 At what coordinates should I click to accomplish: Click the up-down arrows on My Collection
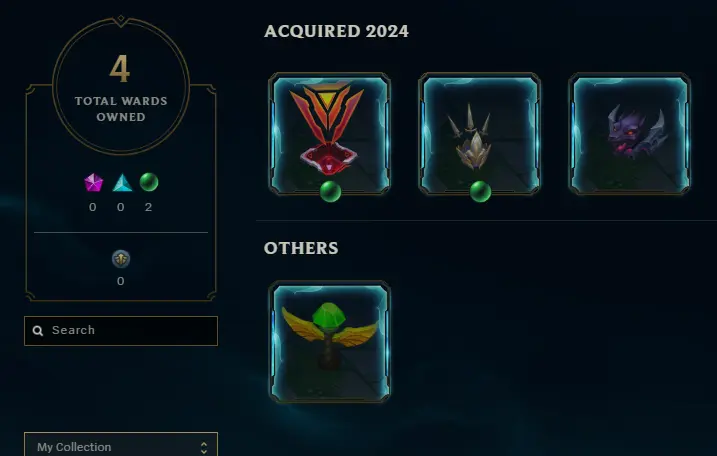coord(204,448)
